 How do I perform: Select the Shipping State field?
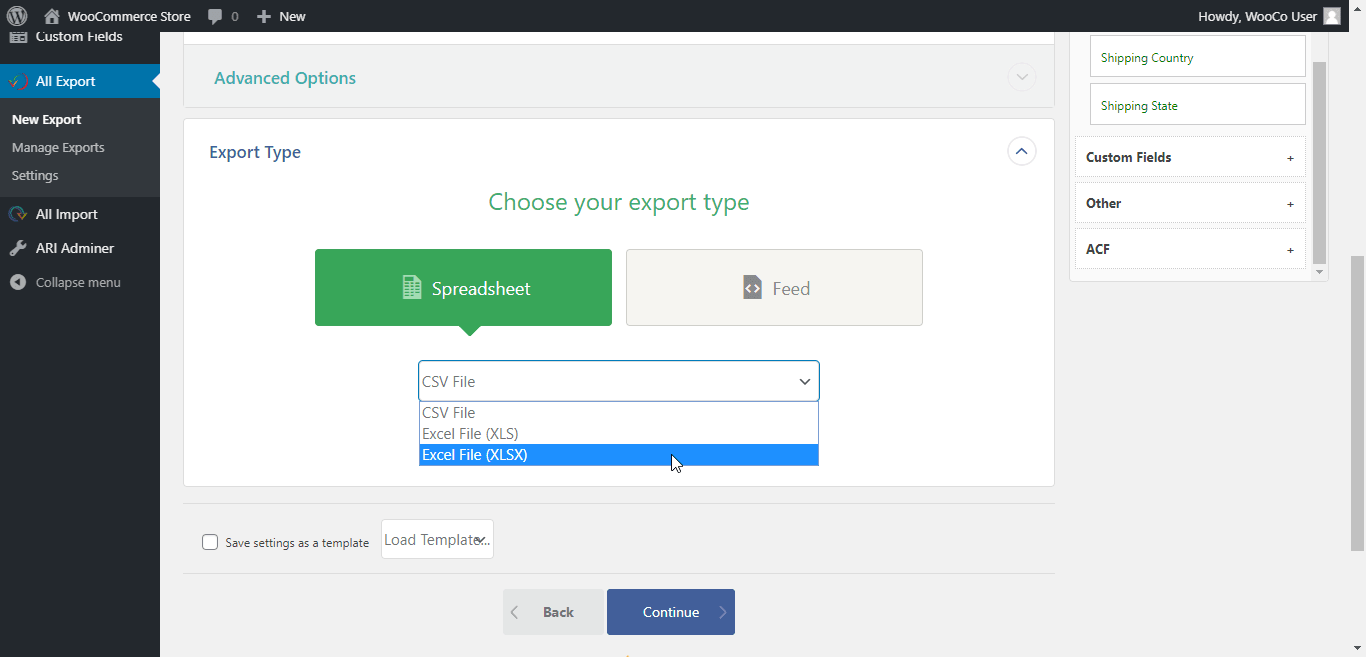1198,105
